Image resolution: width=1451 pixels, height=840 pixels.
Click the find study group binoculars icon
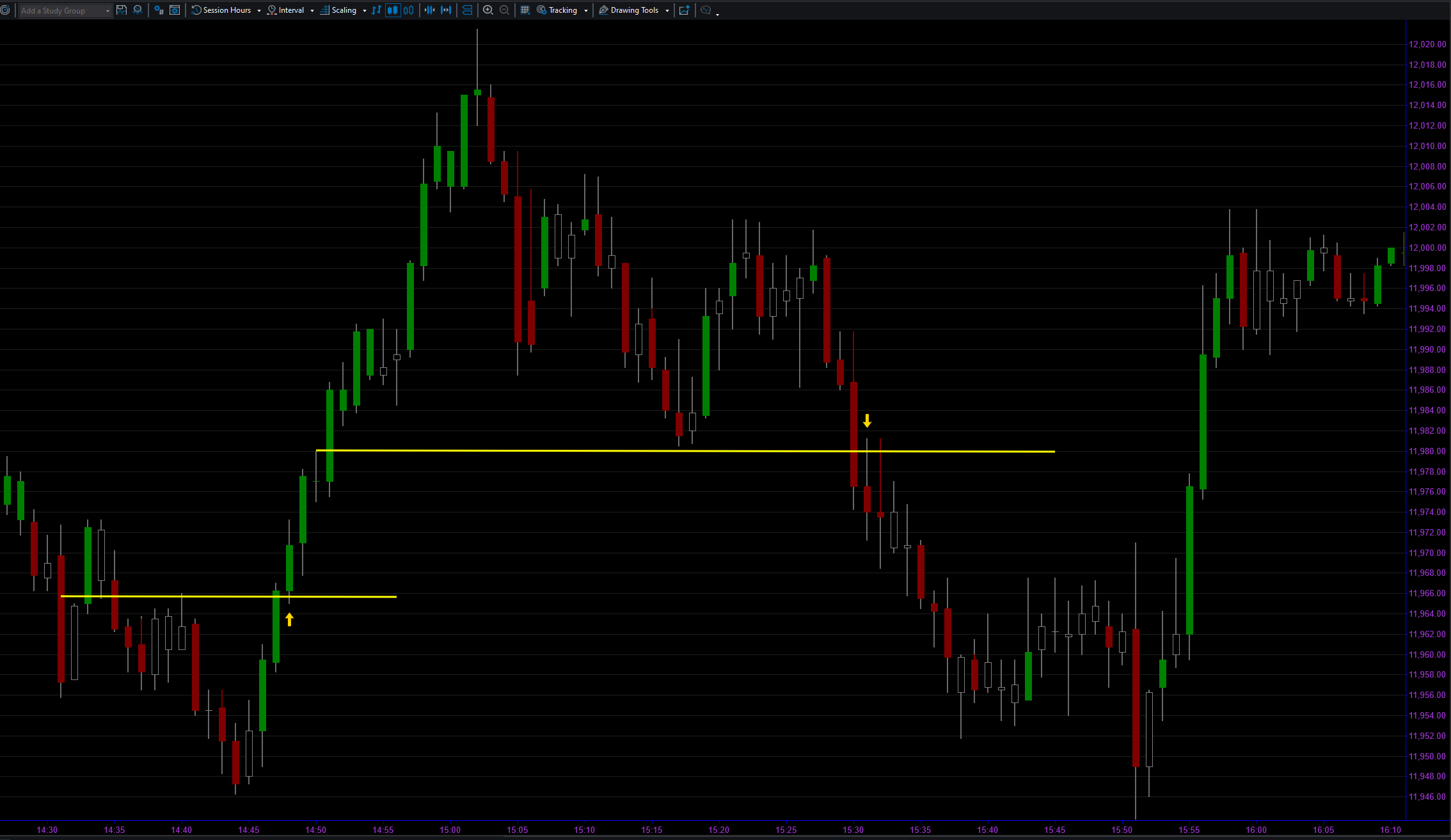tap(138, 10)
